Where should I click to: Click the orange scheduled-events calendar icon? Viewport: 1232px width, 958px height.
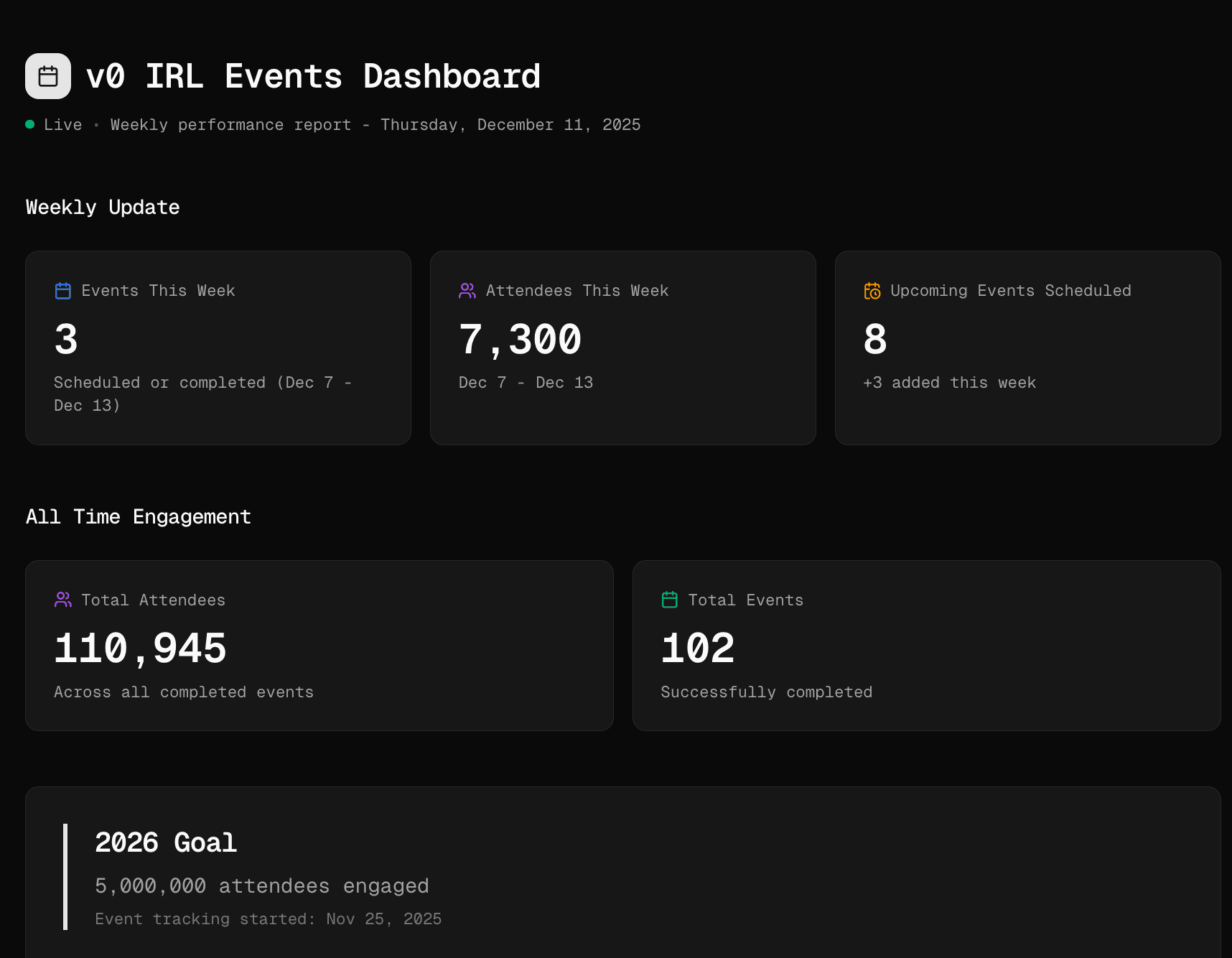(872, 290)
